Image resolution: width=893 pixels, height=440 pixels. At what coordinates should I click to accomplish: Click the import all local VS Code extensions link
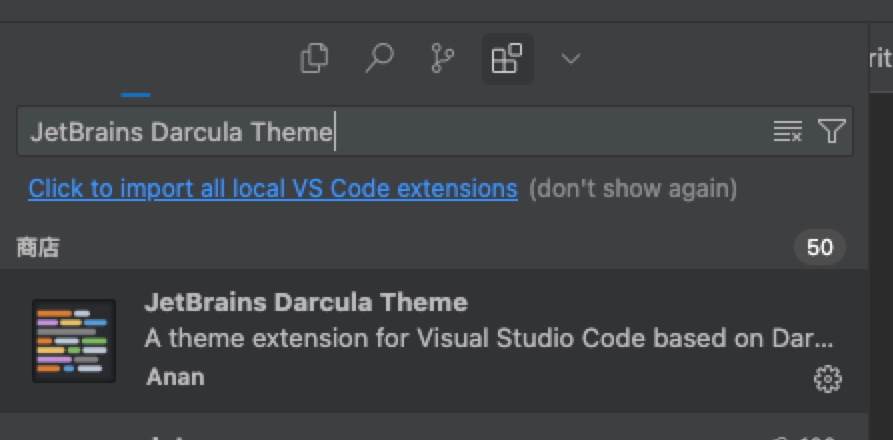[273, 188]
